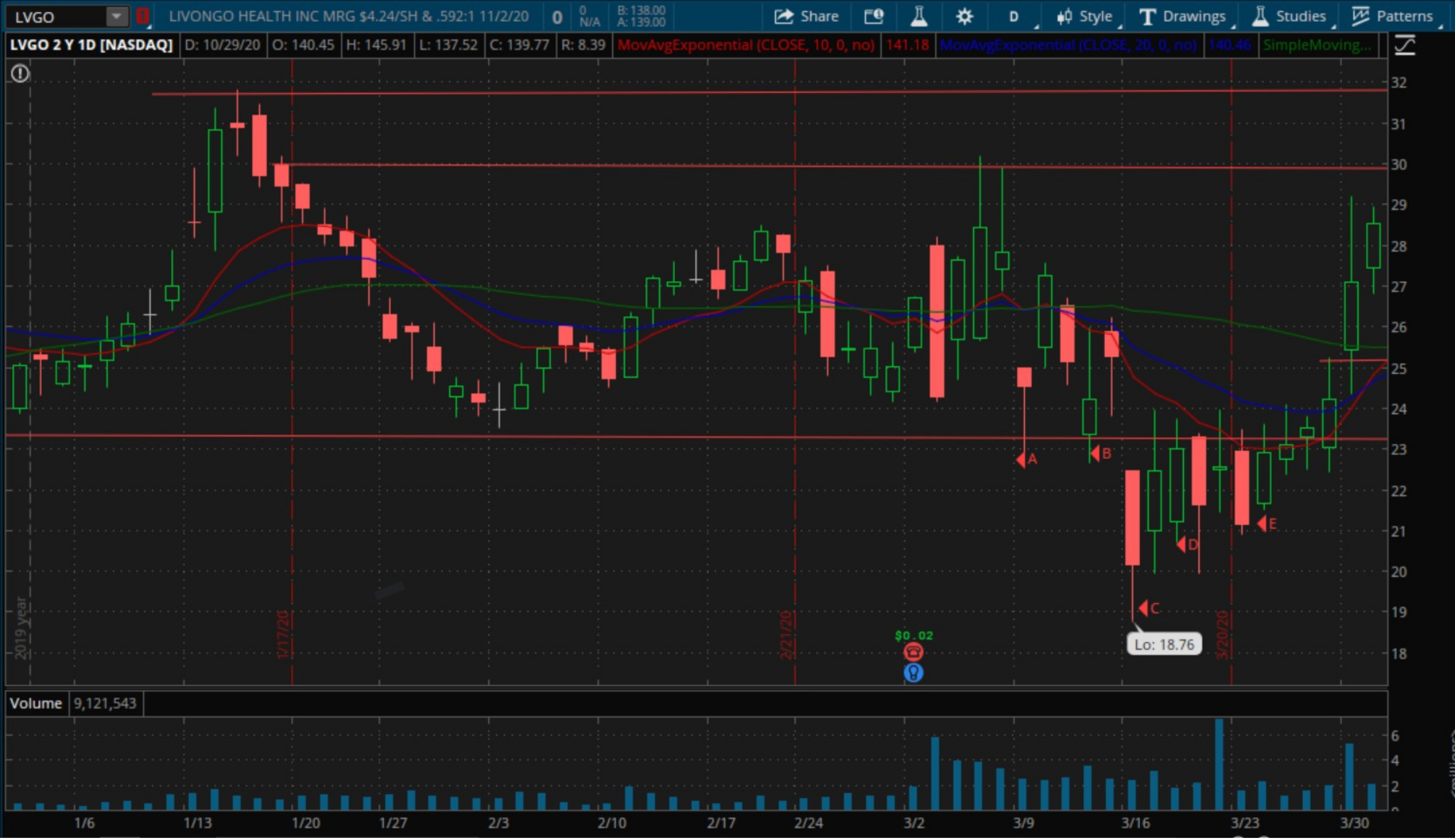Click the blue lightbulb event icon
1455x840 pixels.
(913, 673)
